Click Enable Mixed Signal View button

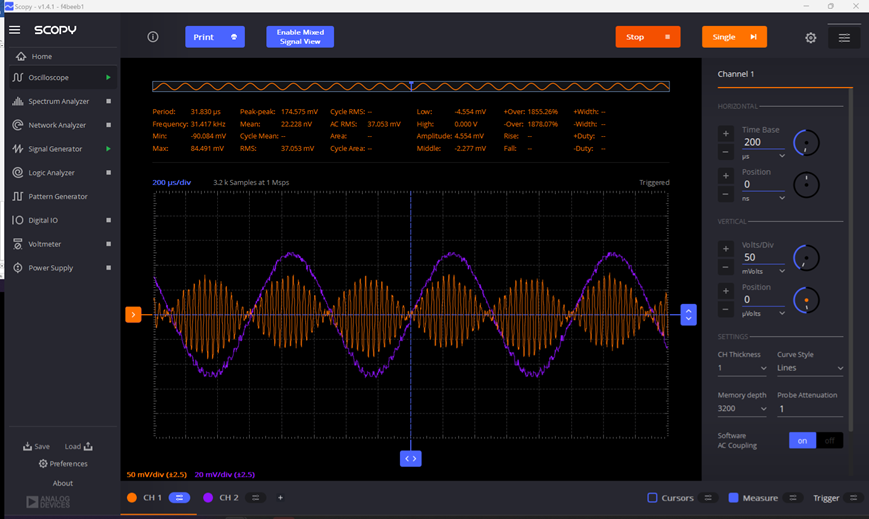click(300, 37)
